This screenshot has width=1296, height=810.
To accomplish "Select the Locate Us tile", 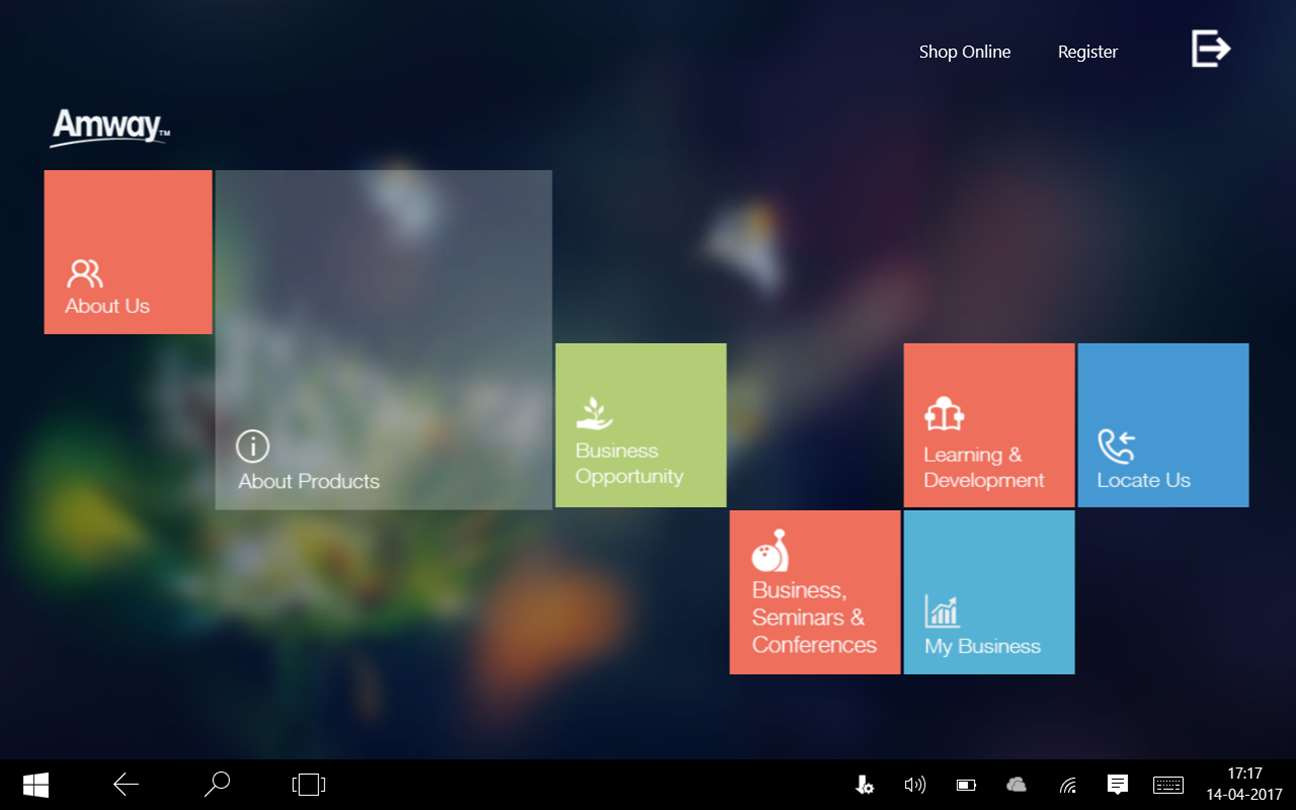I will (1163, 425).
